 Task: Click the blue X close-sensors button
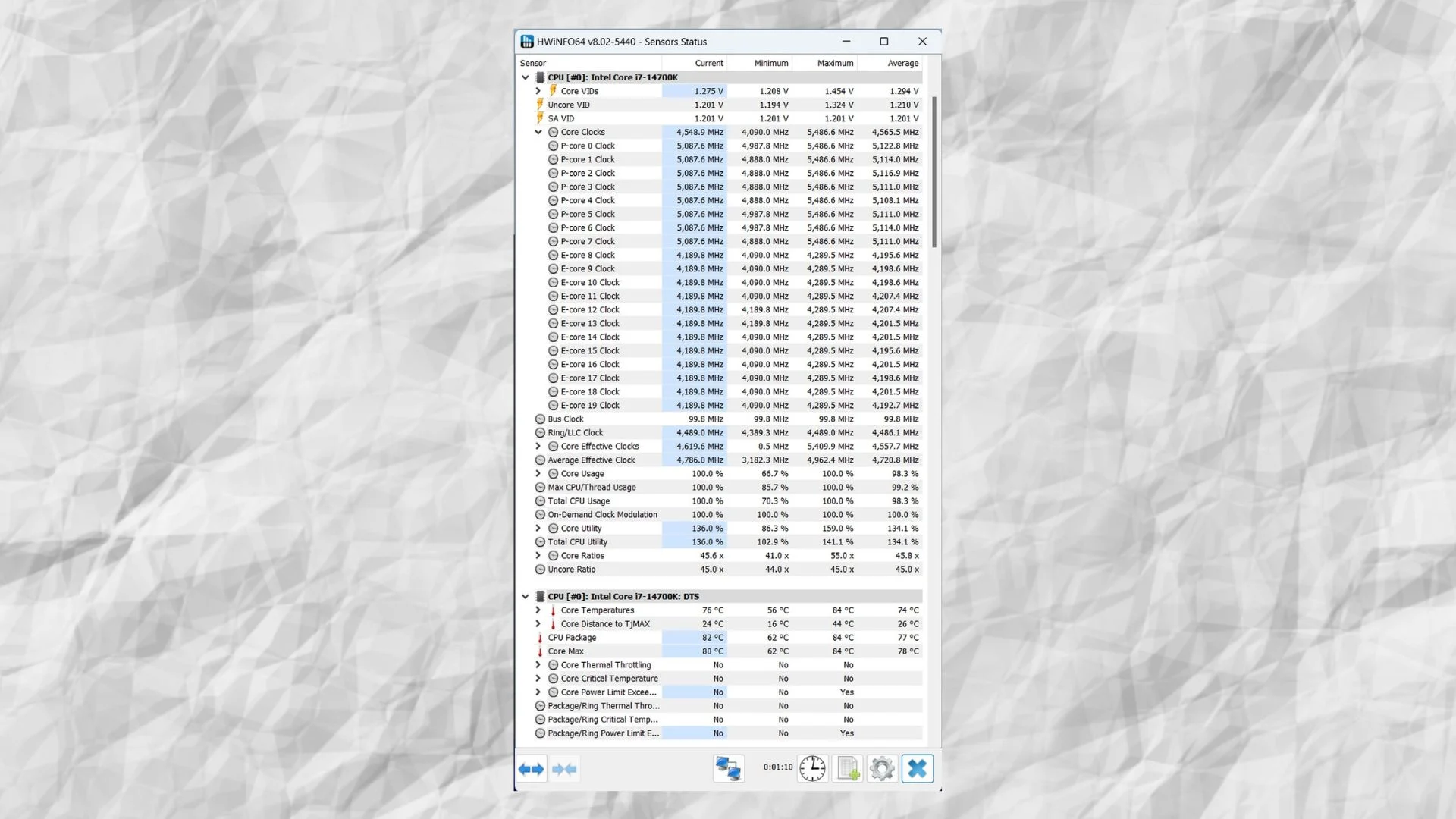click(917, 769)
